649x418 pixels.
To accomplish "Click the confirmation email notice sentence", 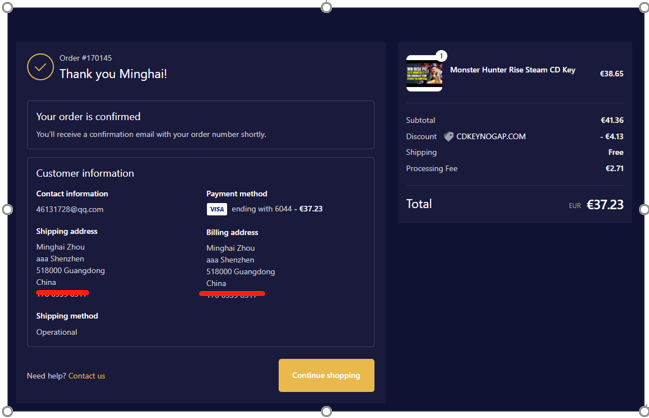I will tap(151, 135).
